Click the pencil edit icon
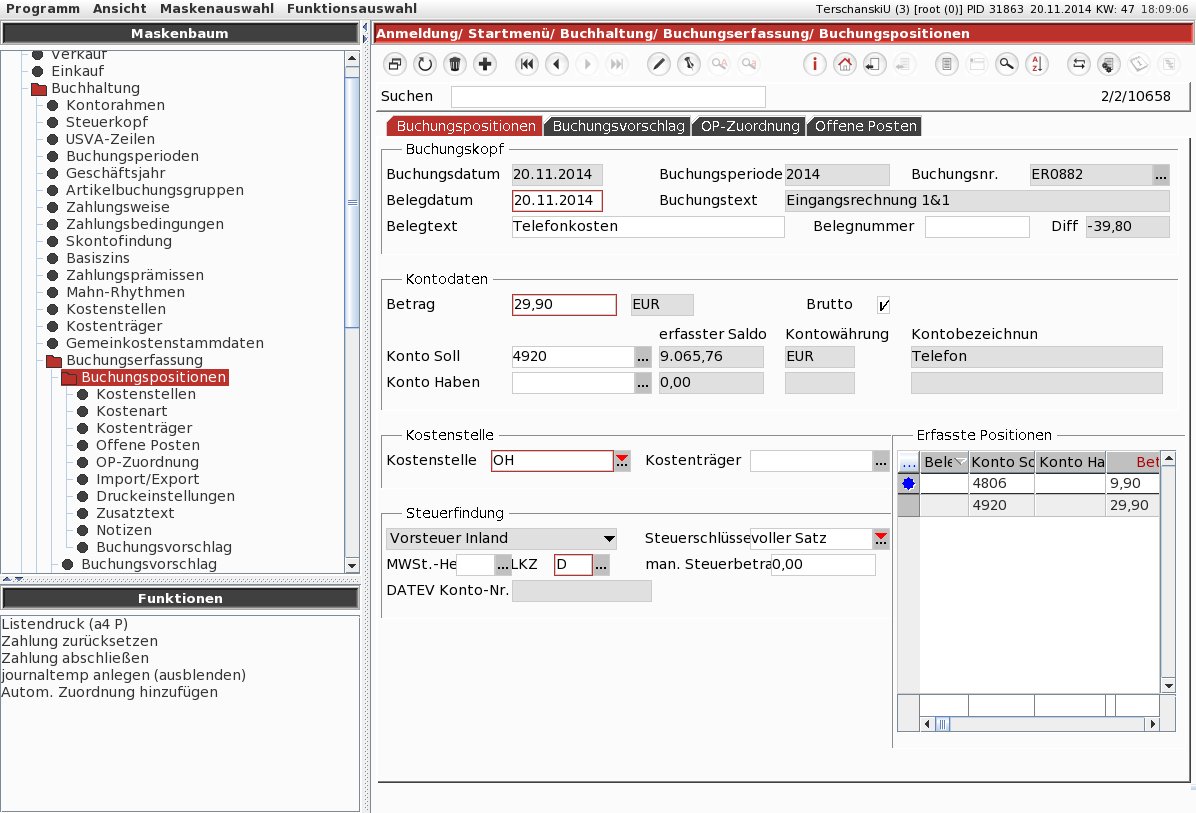This screenshot has height=813, width=1196. point(658,64)
